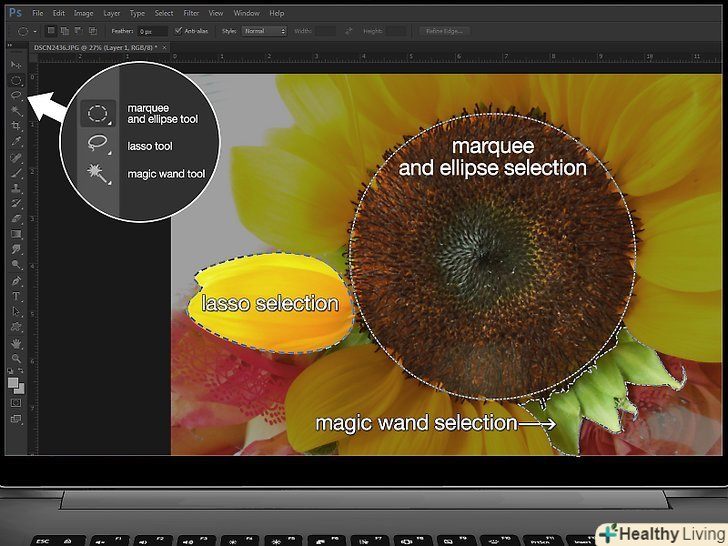Click New selection mode button

click(x=53, y=31)
